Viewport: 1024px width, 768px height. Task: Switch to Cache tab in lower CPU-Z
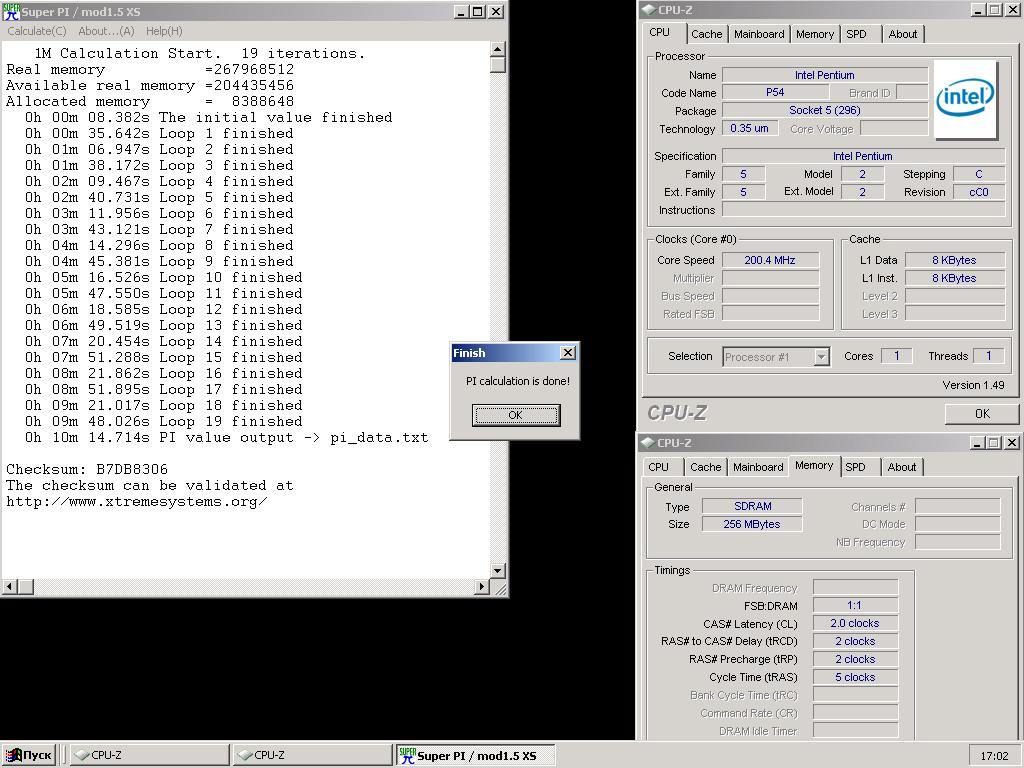tap(705, 467)
